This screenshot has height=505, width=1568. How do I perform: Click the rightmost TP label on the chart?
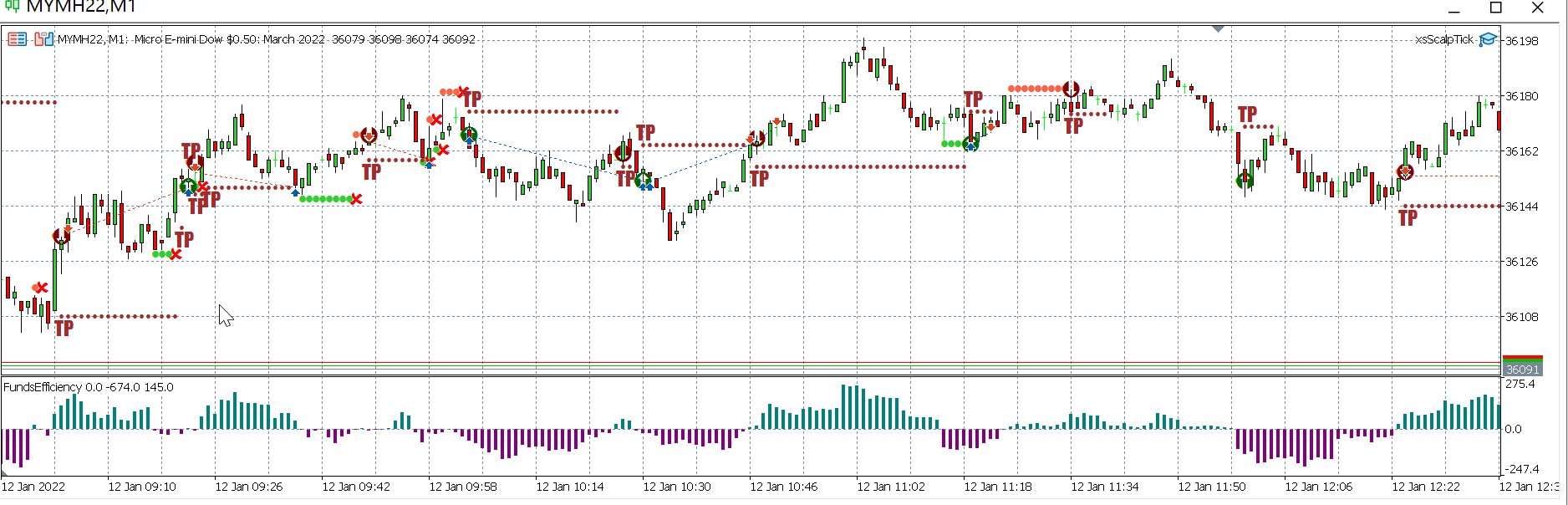click(1408, 218)
